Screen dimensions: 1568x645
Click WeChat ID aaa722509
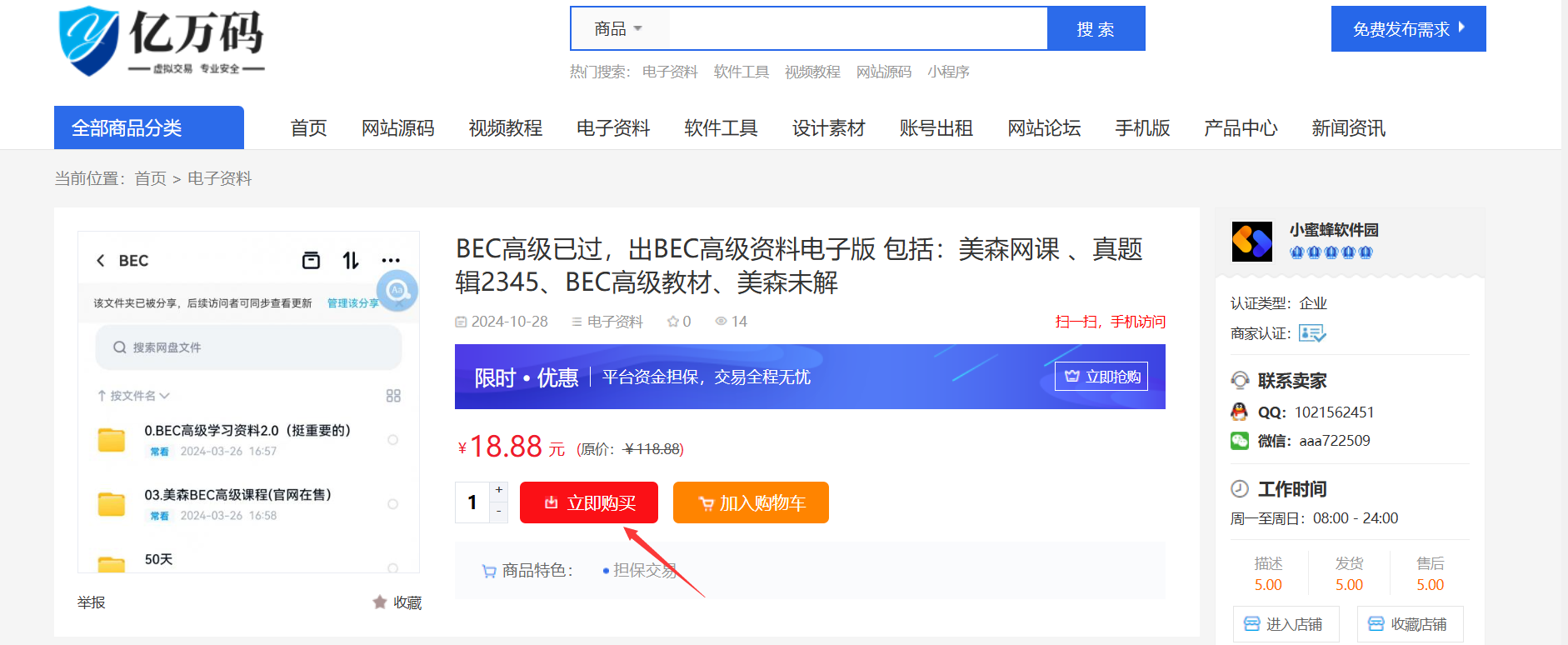(1335, 441)
